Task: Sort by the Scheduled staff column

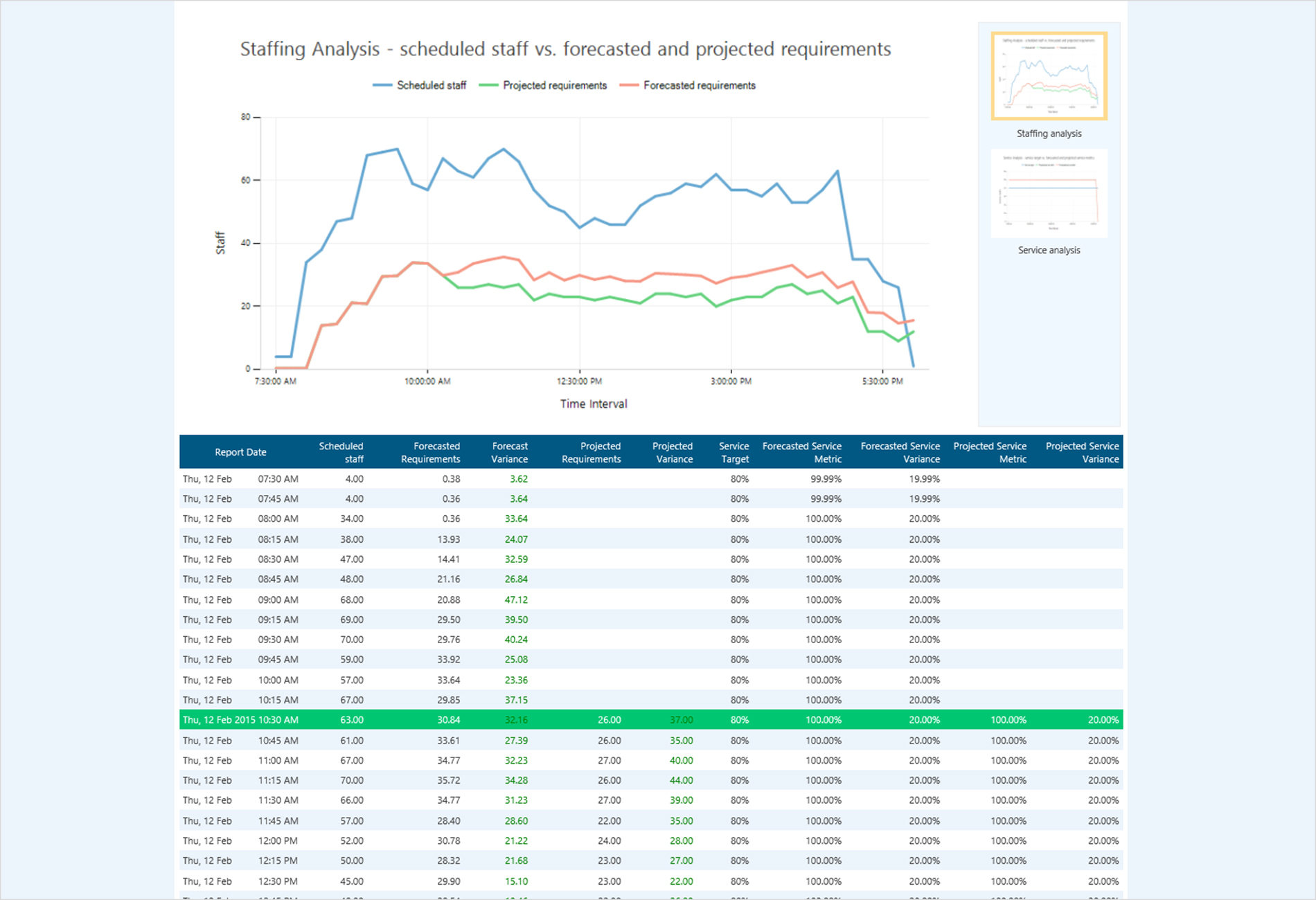Action: (341, 451)
